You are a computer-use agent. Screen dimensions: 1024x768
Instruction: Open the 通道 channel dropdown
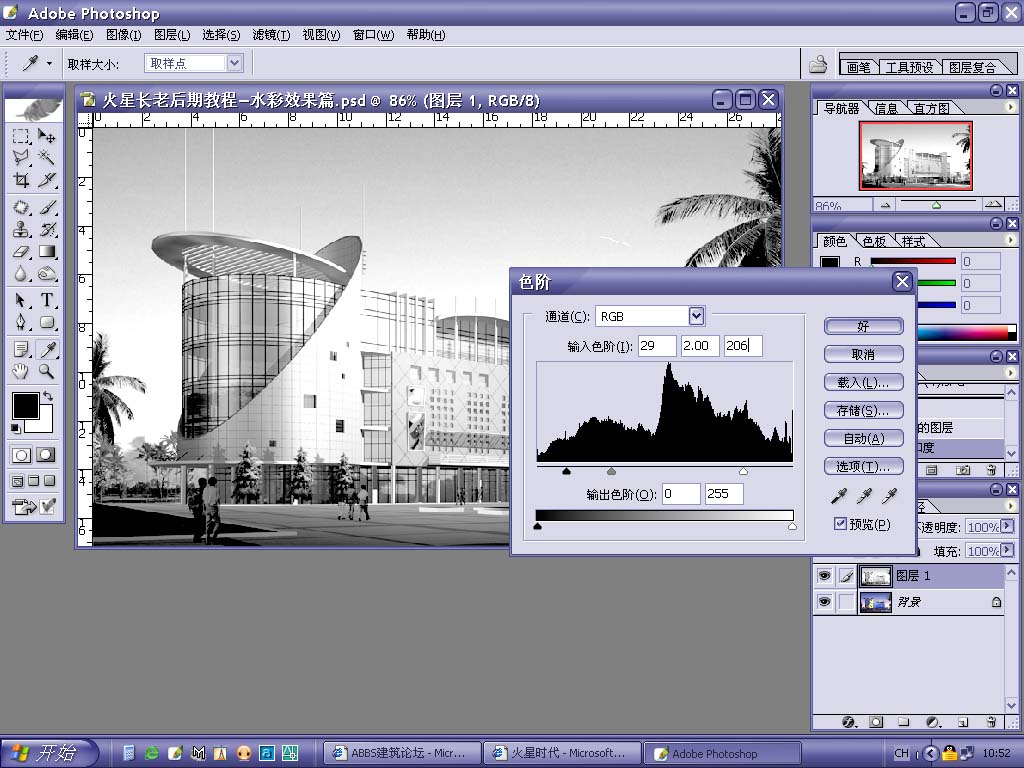pos(696,316)
